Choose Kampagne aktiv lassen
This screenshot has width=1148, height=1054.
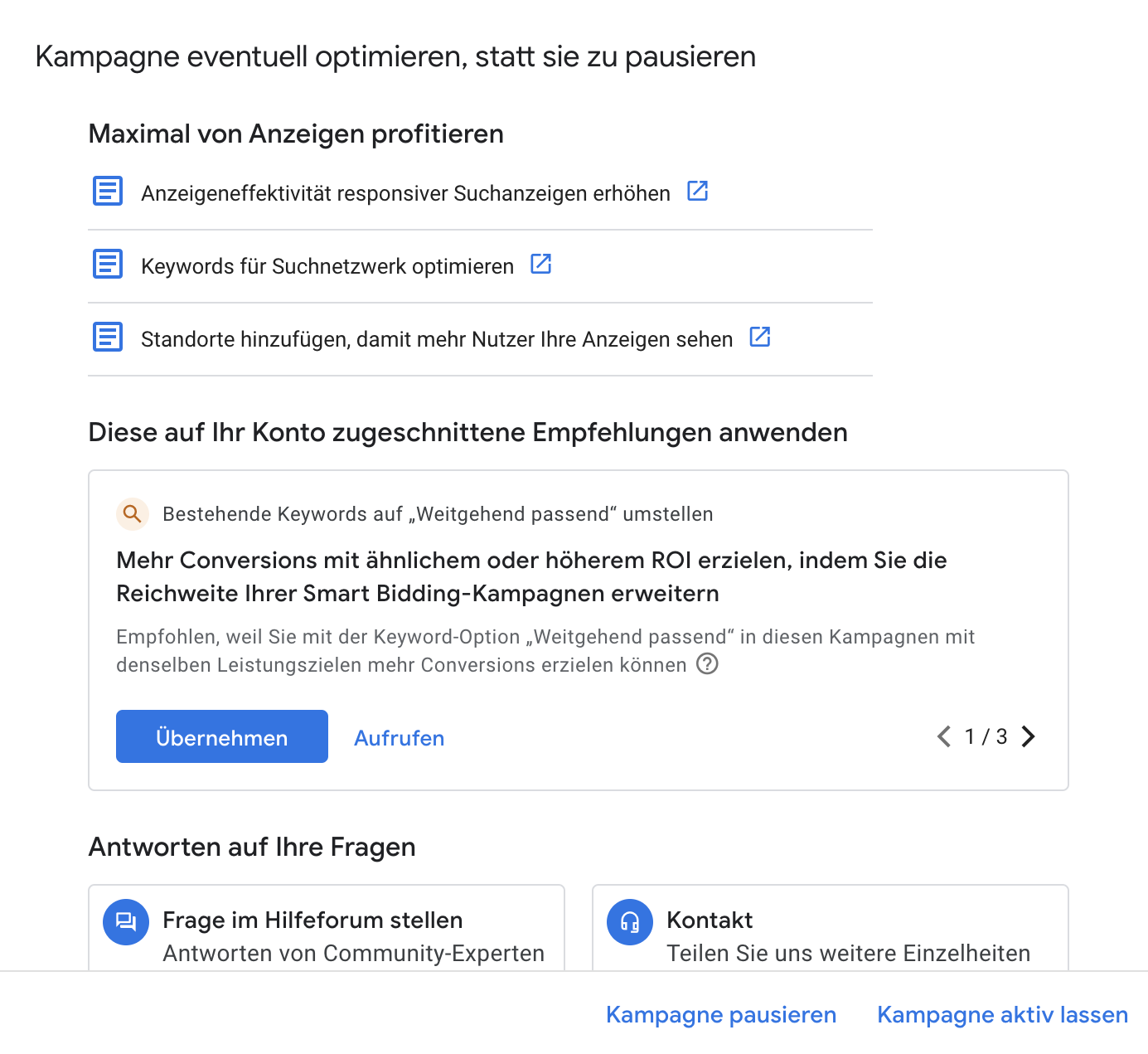click(x=1003, y=1015)
